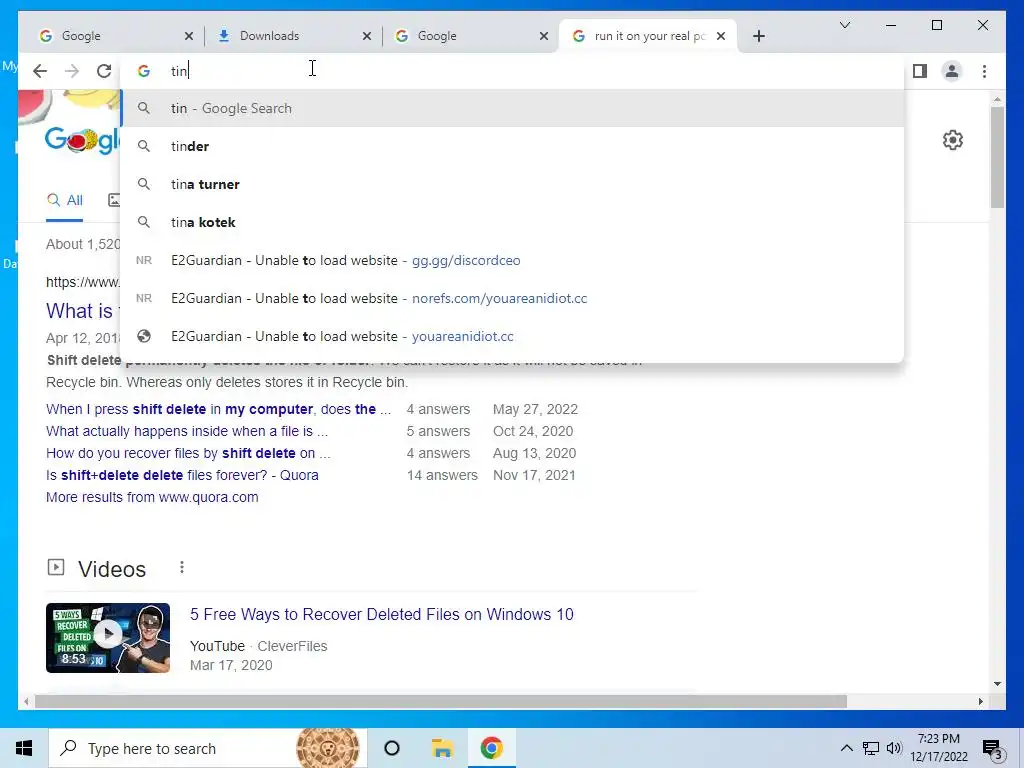Go back using the browser back arrow
Viewport: 1024px width, 768px height.
pos(40,71)
